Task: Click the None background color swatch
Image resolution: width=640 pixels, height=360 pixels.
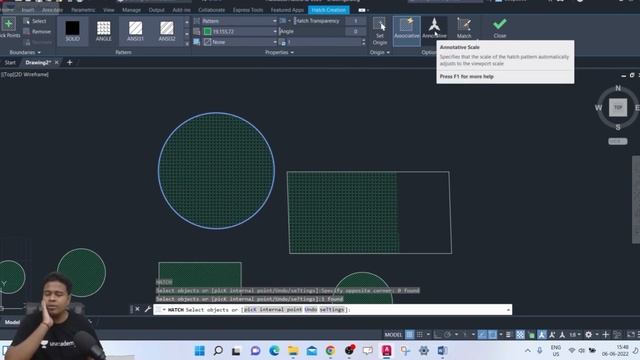Action: point(207,42)
